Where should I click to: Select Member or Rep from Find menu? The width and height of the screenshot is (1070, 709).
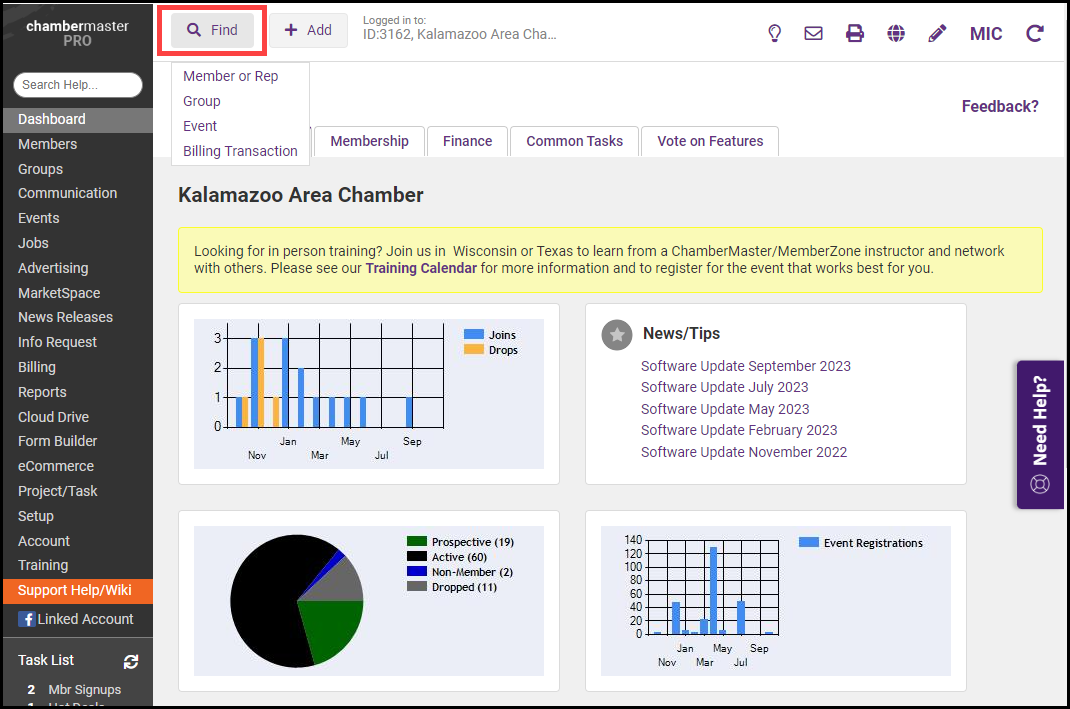[x=230, y=76]
